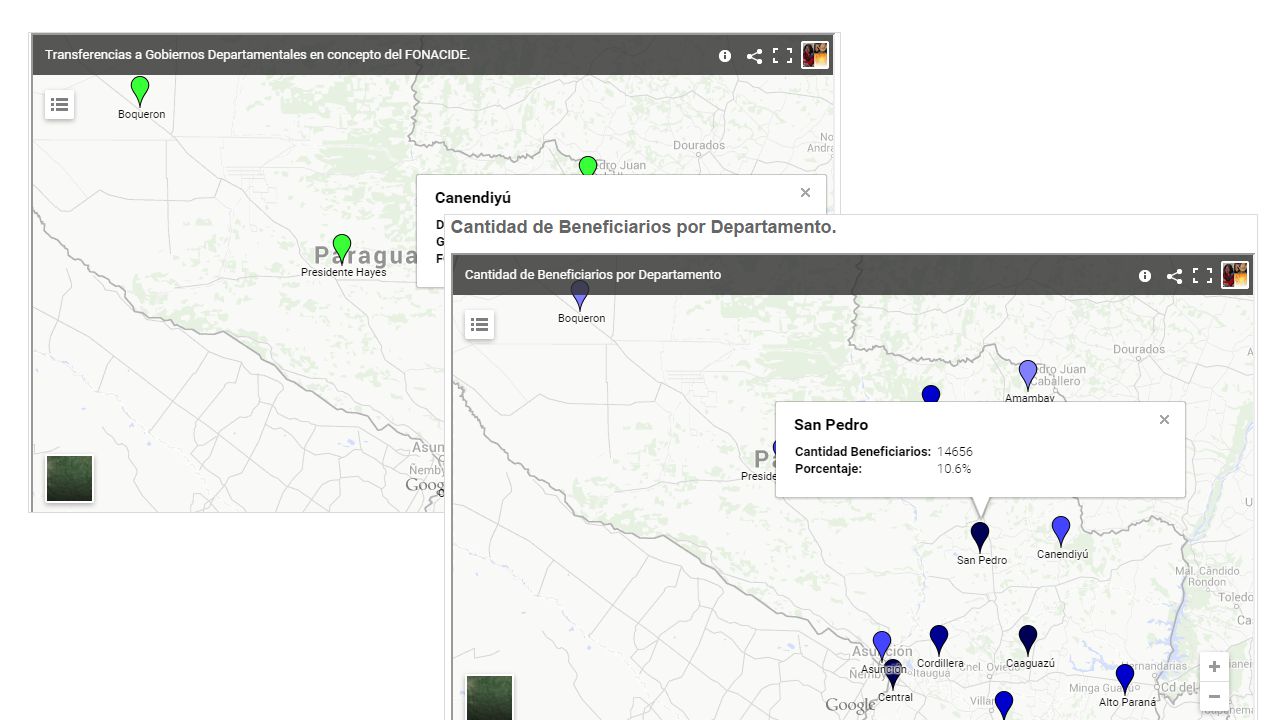The width and height of the screenshot is (1280, 720).
Task: Select the Cordillera map pin
Action: point(939,640)
